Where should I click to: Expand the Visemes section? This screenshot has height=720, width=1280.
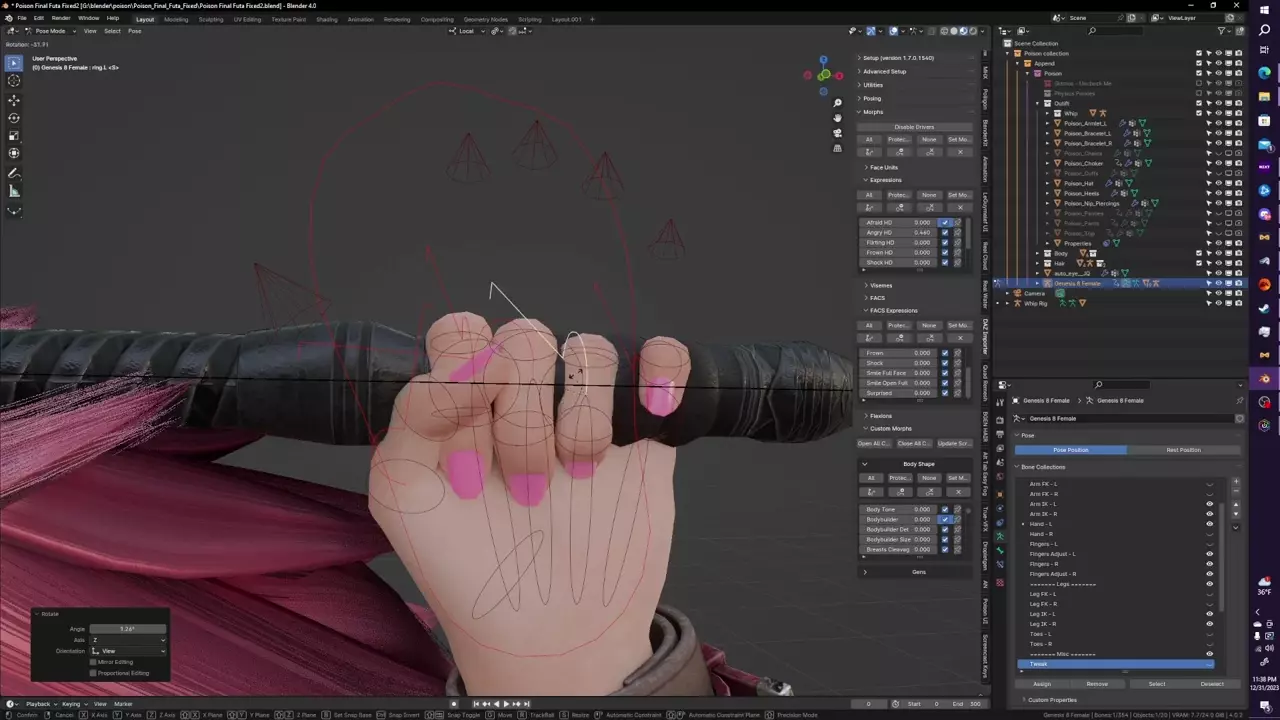(x=880, y=286)
